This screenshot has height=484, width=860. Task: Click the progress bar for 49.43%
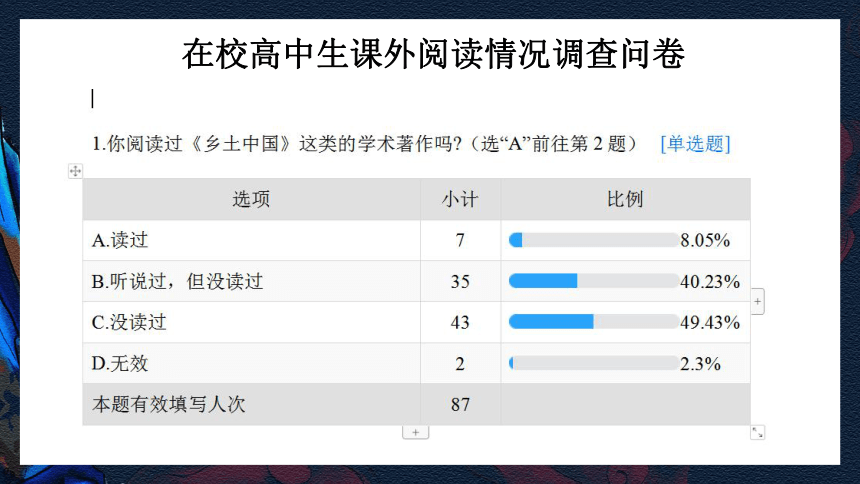[594, 322]
